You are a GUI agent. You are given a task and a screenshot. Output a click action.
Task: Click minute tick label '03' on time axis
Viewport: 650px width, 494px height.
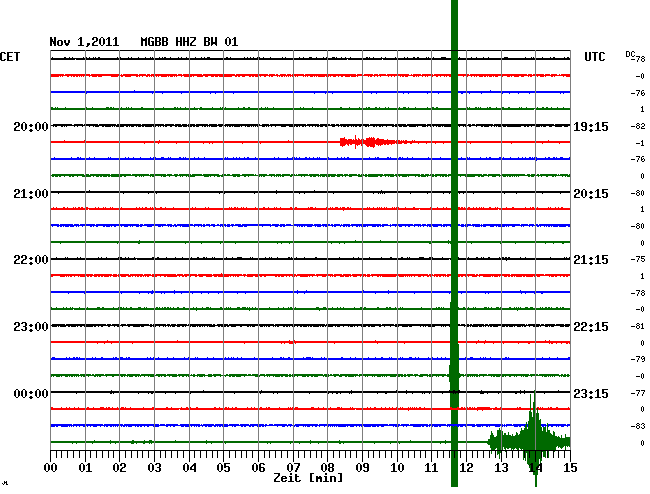(154, 468)
